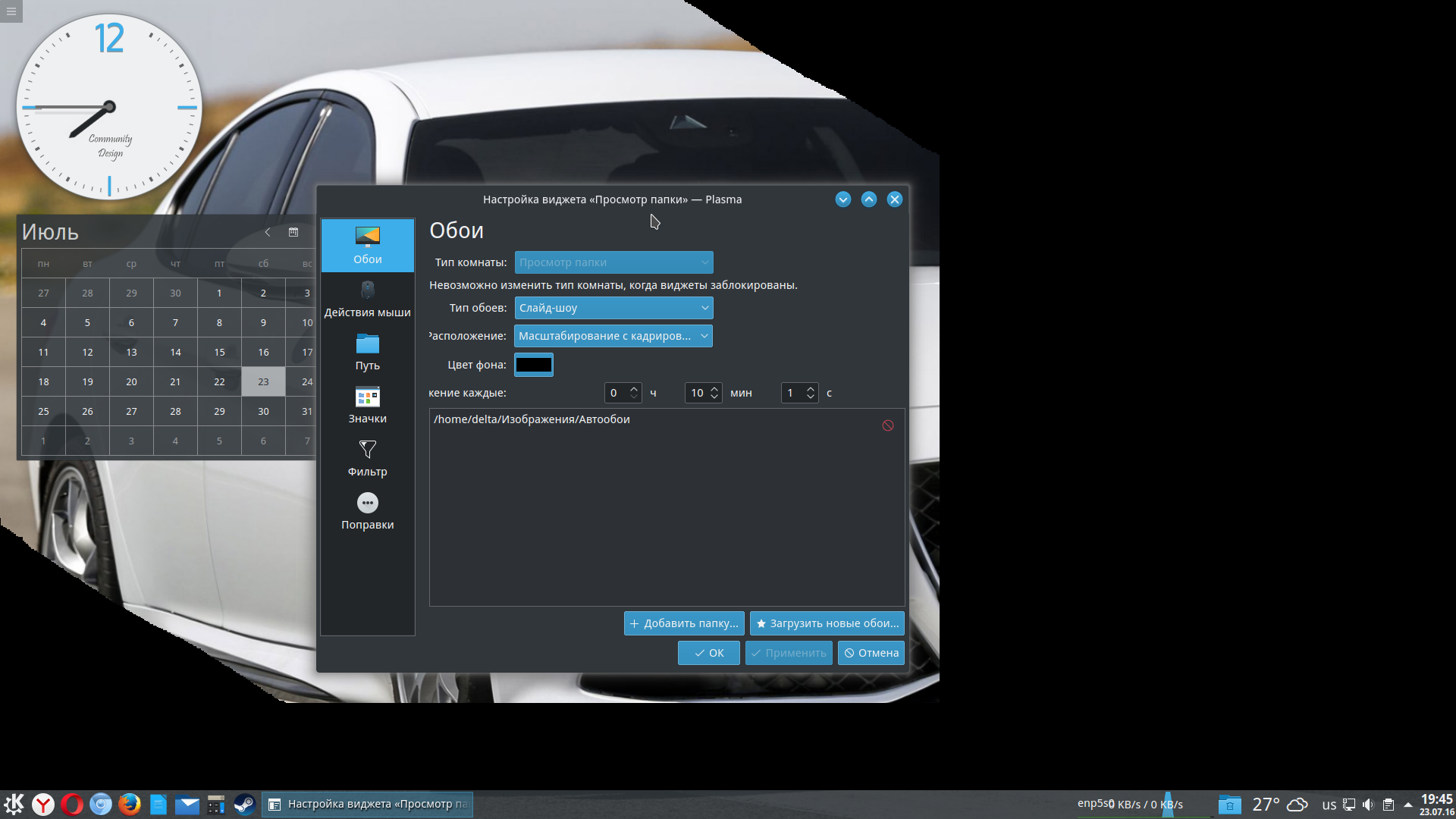Screen dimensions: 1456x819
Task: Click the Add Folder (Добавить папку) button
Action: [683, 623]
